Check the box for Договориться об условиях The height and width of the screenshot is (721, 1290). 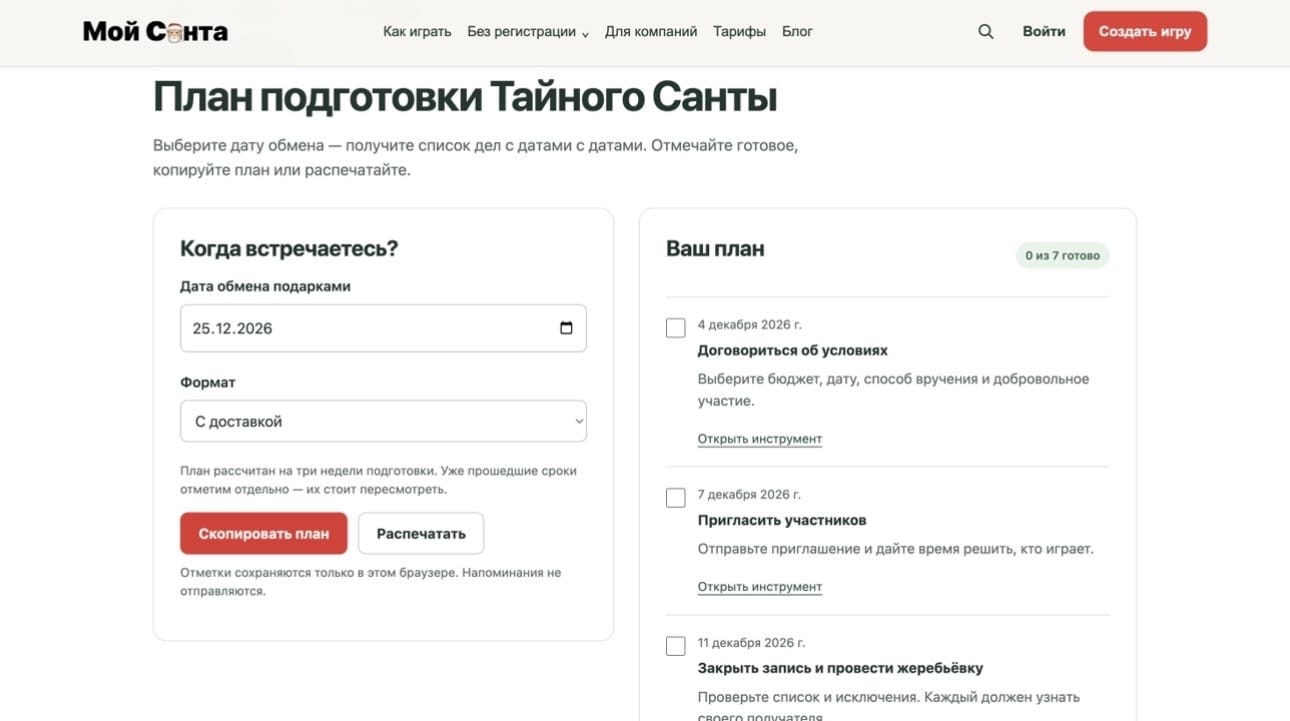tap(676, 328)
